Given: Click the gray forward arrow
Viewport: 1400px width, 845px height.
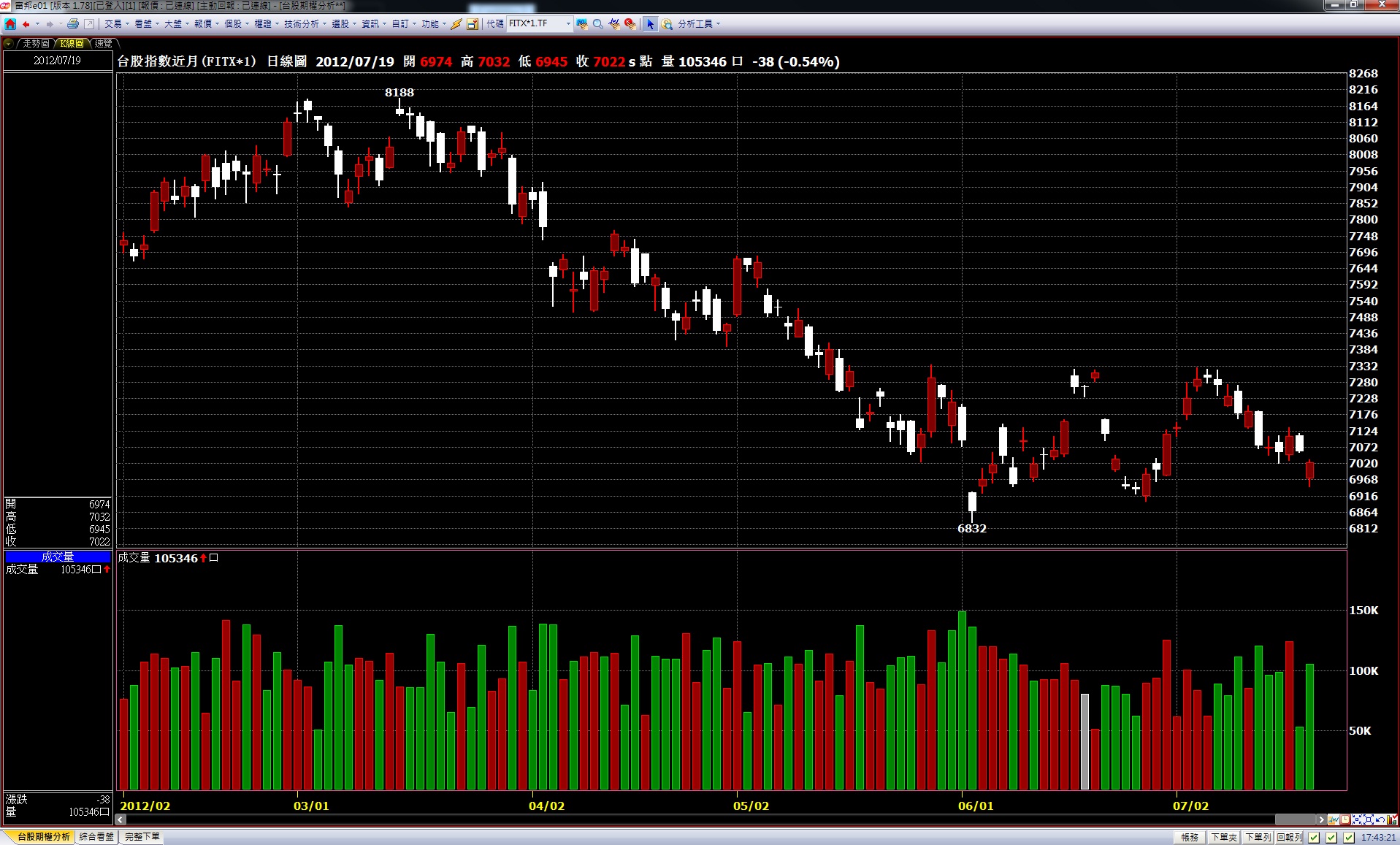Looking at the screenshot, I should coord(50,24).
